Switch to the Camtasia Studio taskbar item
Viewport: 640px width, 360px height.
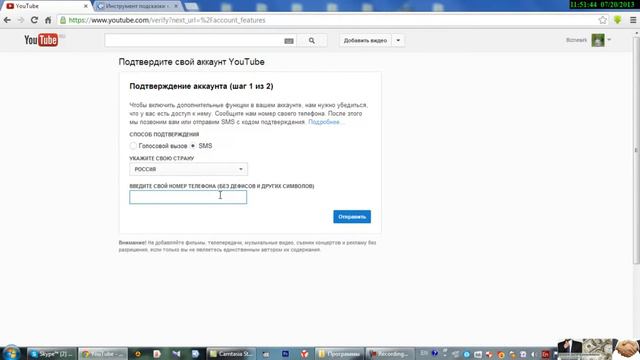pyautogui.click(x=232, y=354)
